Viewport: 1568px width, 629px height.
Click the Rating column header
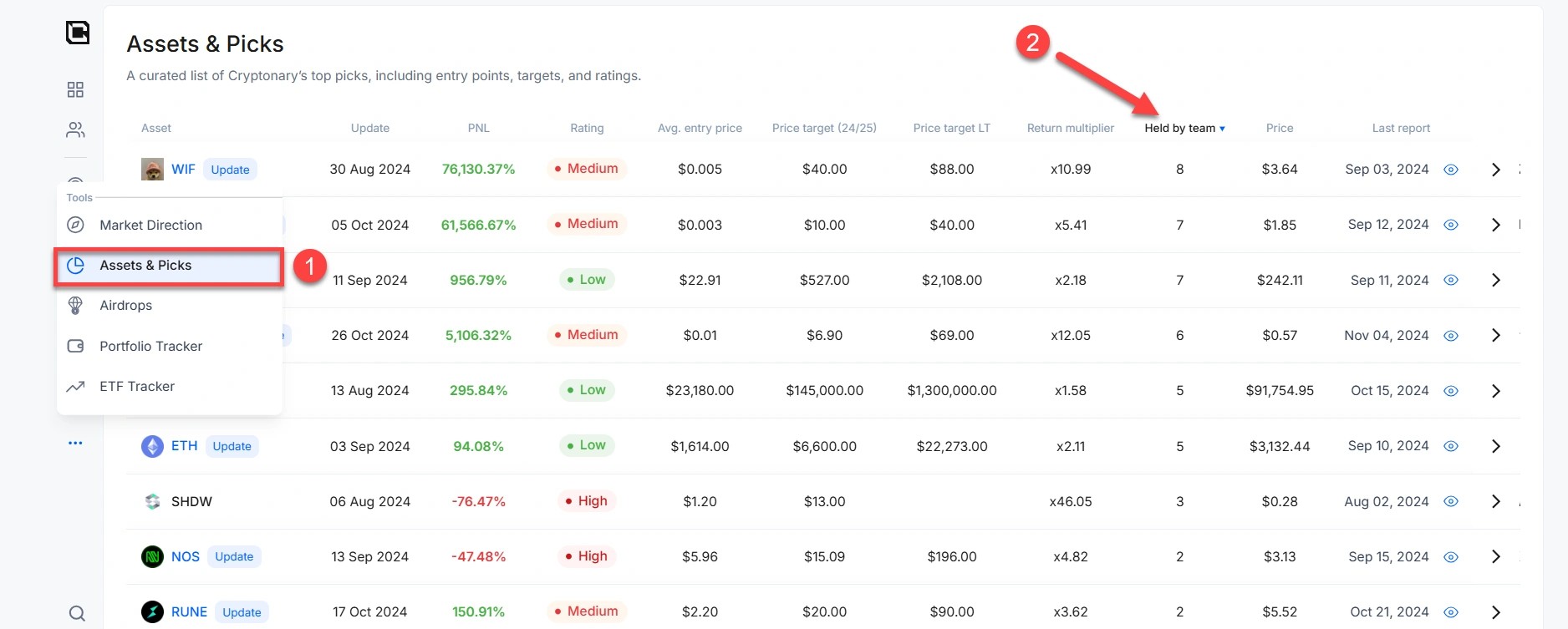(587, 128)
